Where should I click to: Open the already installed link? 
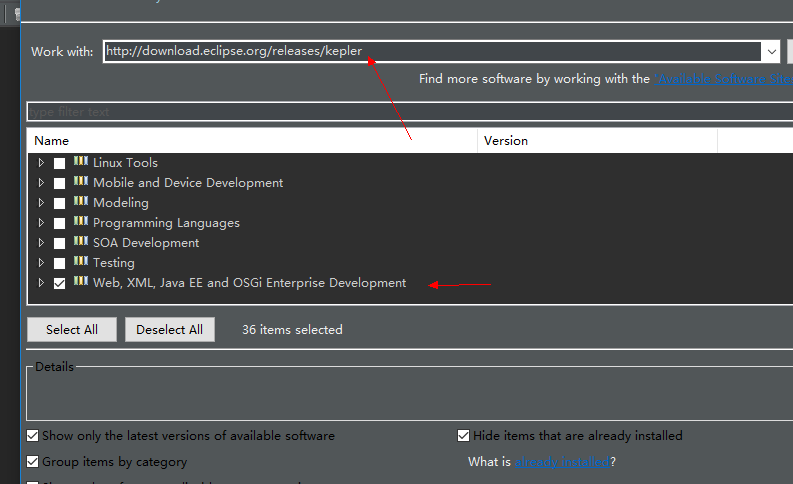coord(562,462)
